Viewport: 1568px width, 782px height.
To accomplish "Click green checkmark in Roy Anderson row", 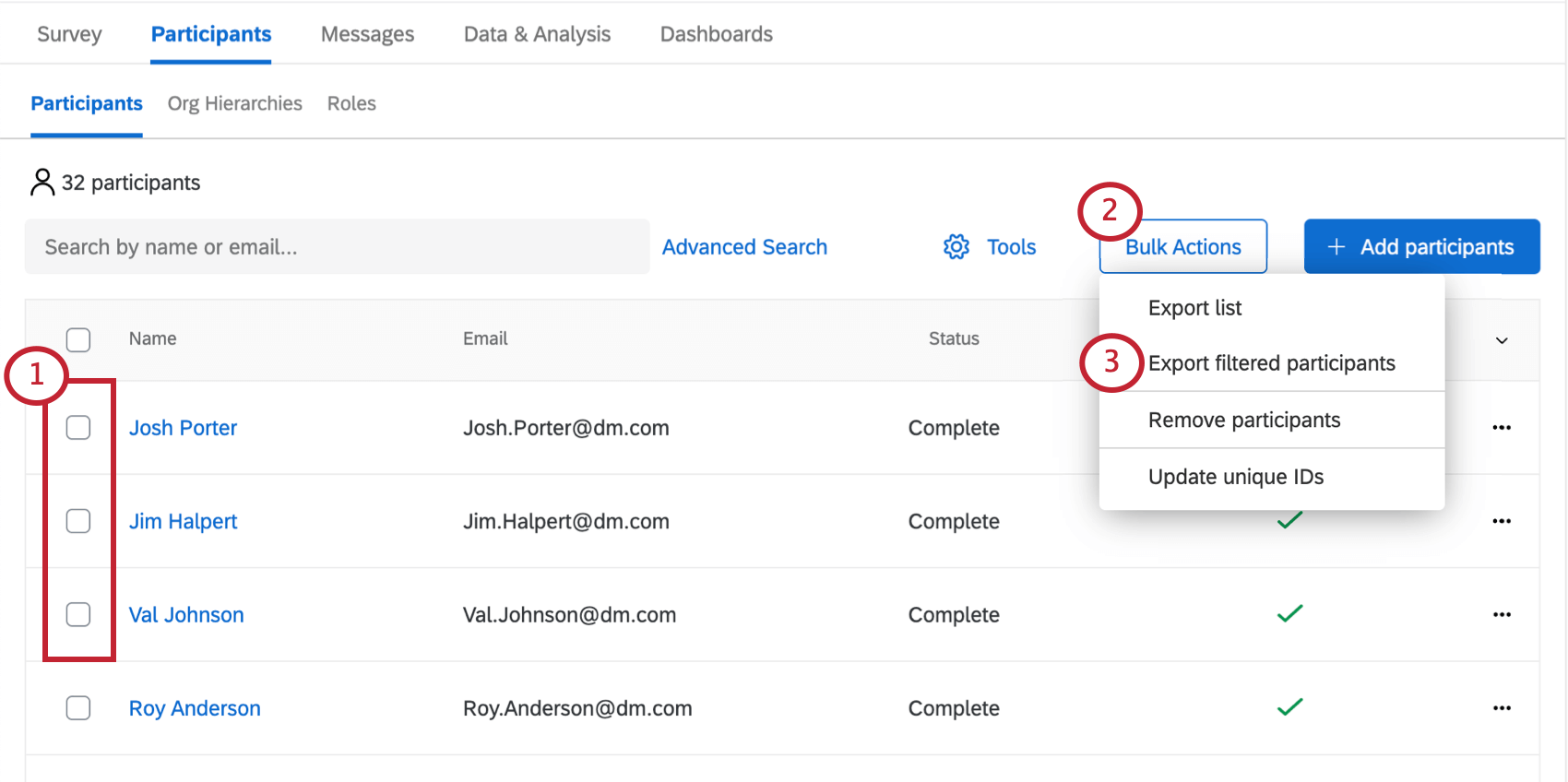I will (1289, 707).
